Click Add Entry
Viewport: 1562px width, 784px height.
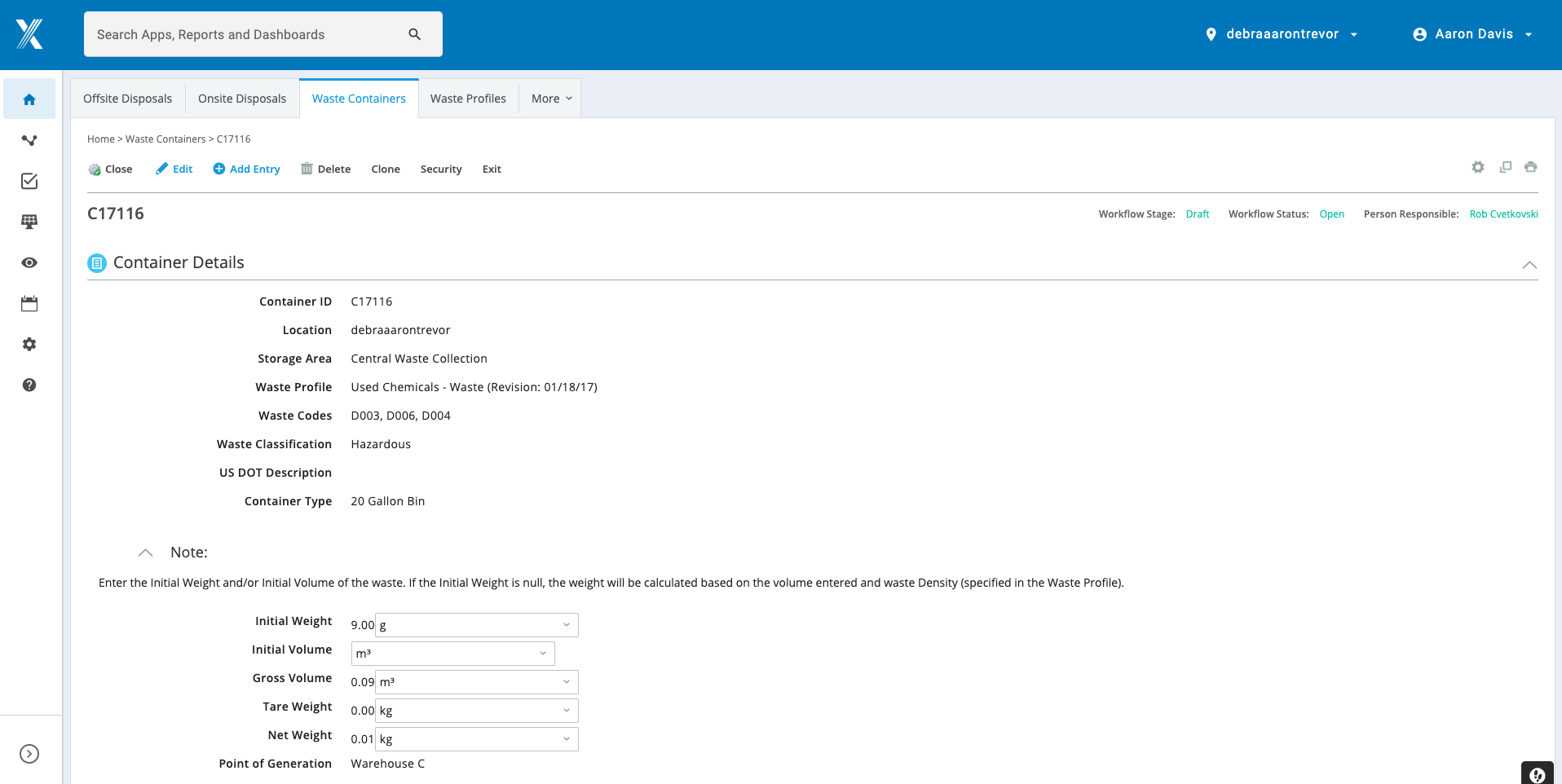pyautogui.click(x=247, y=170)
